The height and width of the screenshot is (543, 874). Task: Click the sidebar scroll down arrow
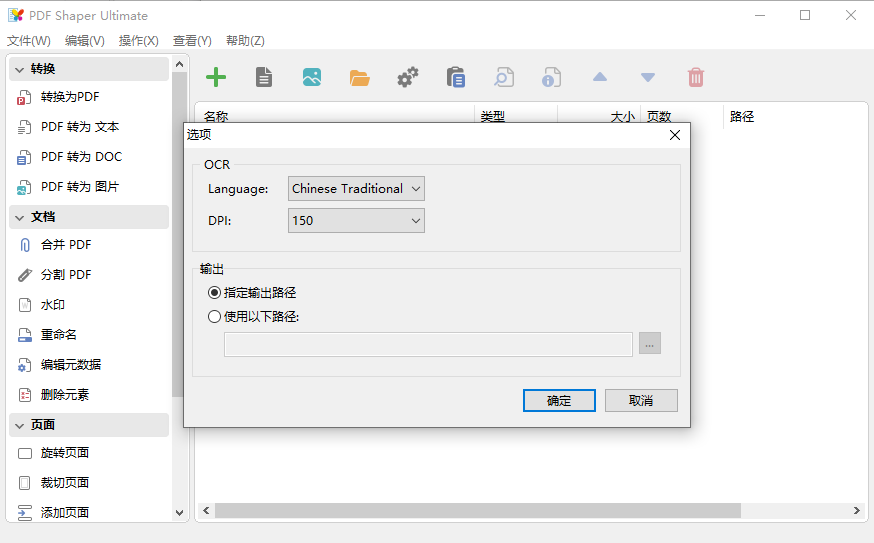coord(179,513)
